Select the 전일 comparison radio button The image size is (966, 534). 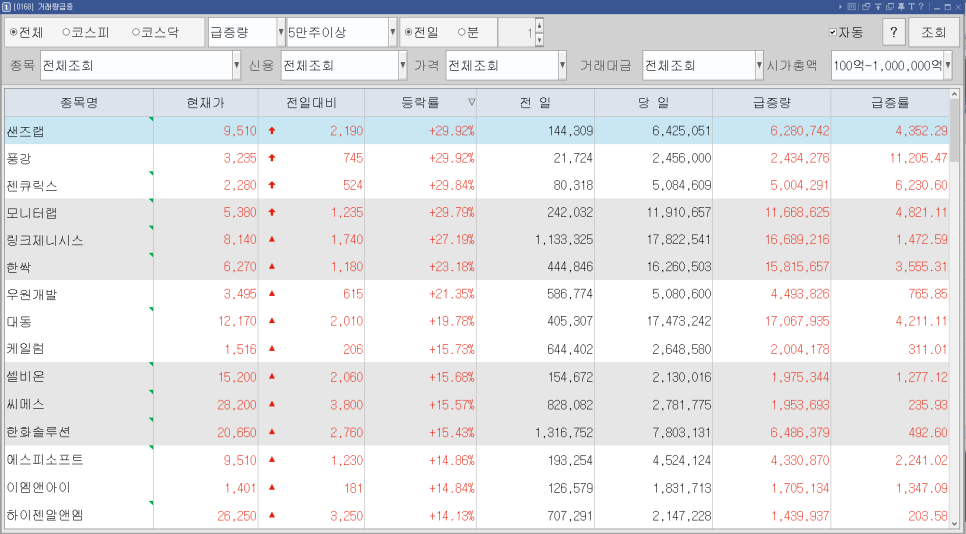(x=408, y=32)
